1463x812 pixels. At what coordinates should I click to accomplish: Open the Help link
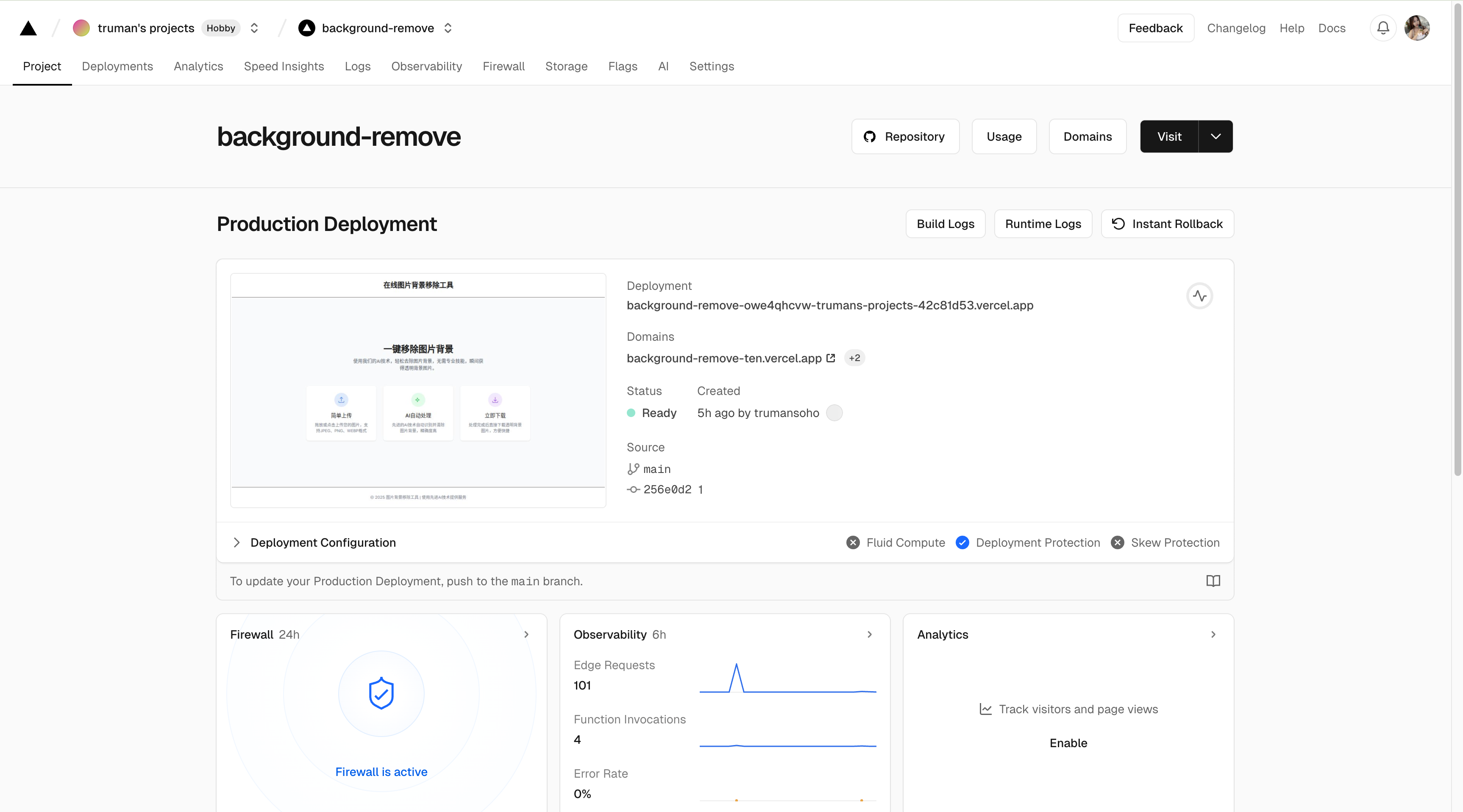click(x=1291, y=28)
